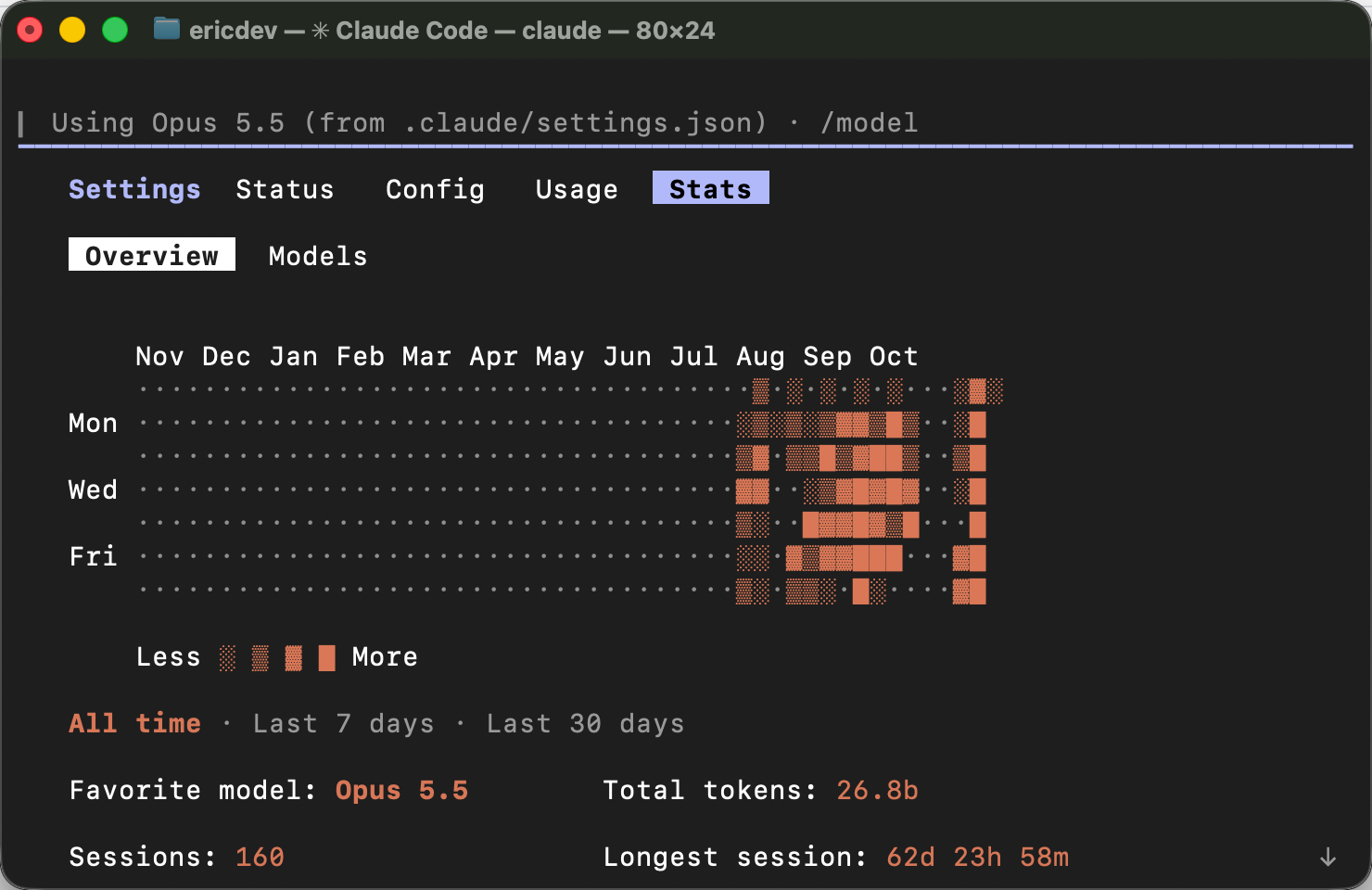Click the Using Opus 5.5 status line

(485, 122)
